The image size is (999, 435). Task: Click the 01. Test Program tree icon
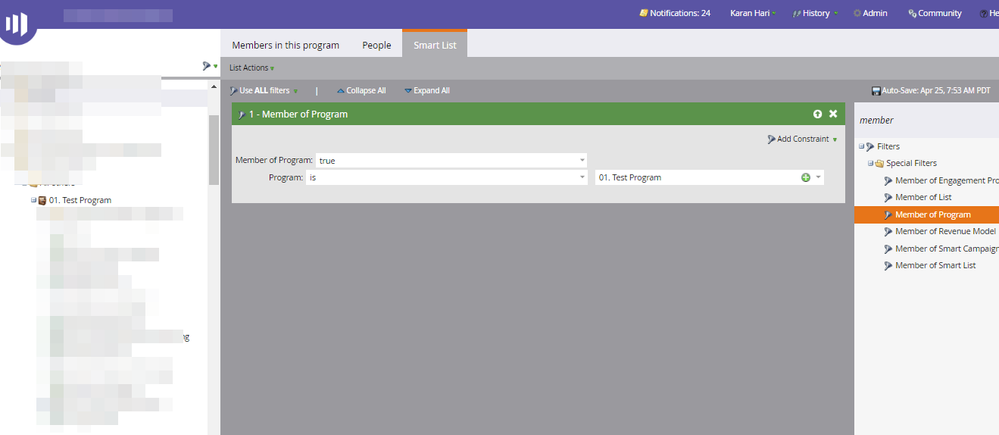coord(42,200)
